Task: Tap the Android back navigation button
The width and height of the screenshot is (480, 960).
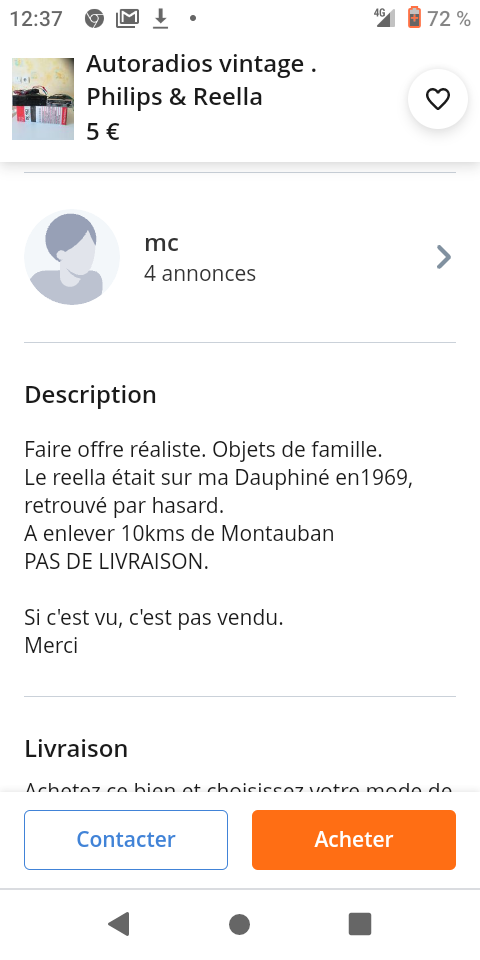Action: [119, 924]
